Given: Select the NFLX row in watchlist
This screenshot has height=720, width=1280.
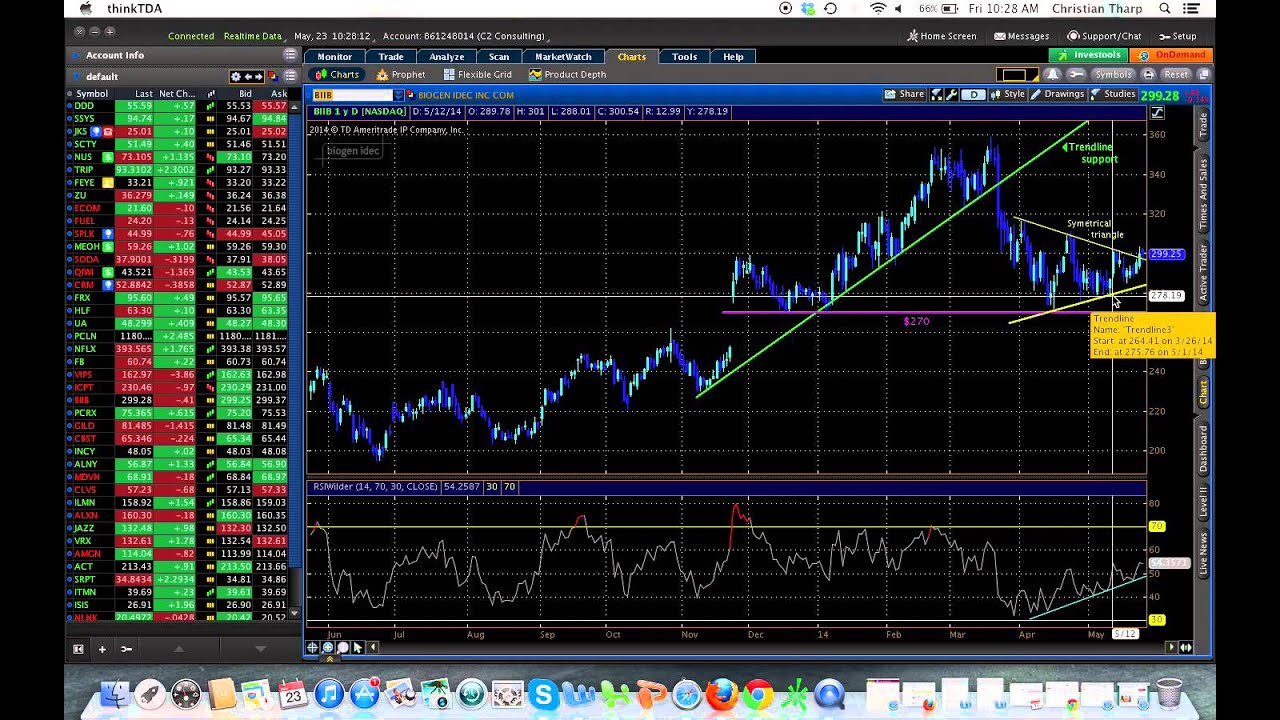Looking at the screenshot, I should click(178, 349).
